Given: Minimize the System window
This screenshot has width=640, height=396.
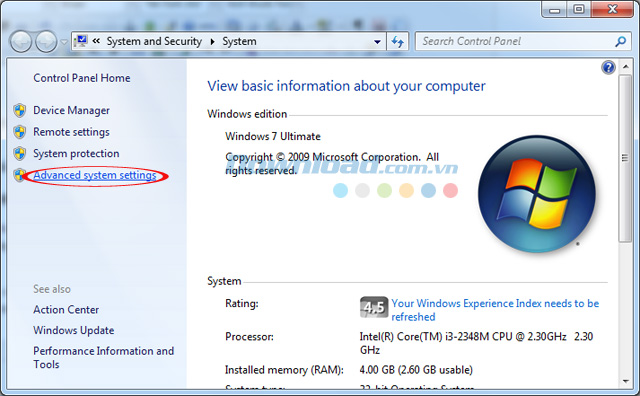Looking at the screenshot, I should point(554,9).
